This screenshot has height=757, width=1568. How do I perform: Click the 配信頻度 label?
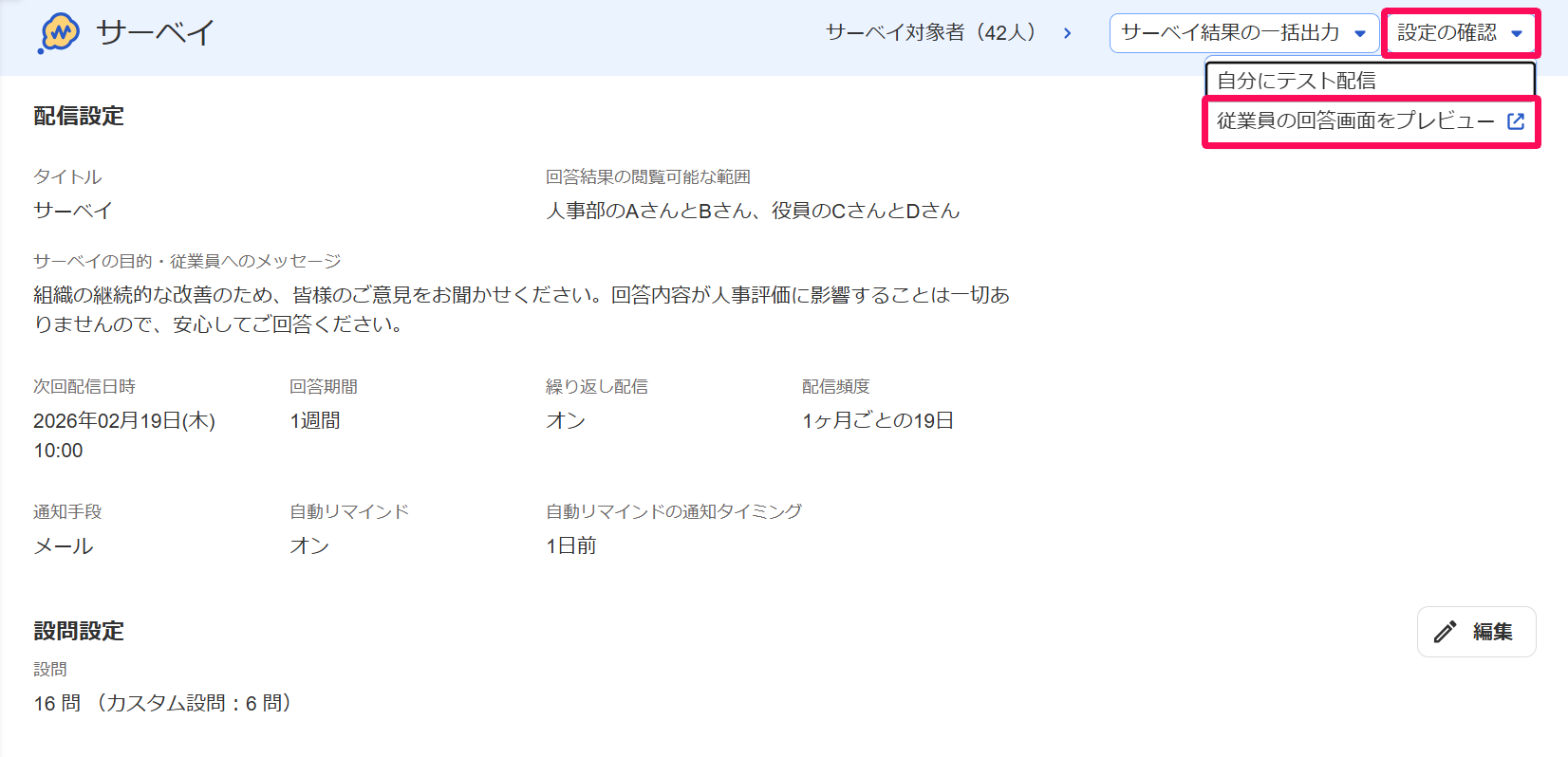(836, 387)
